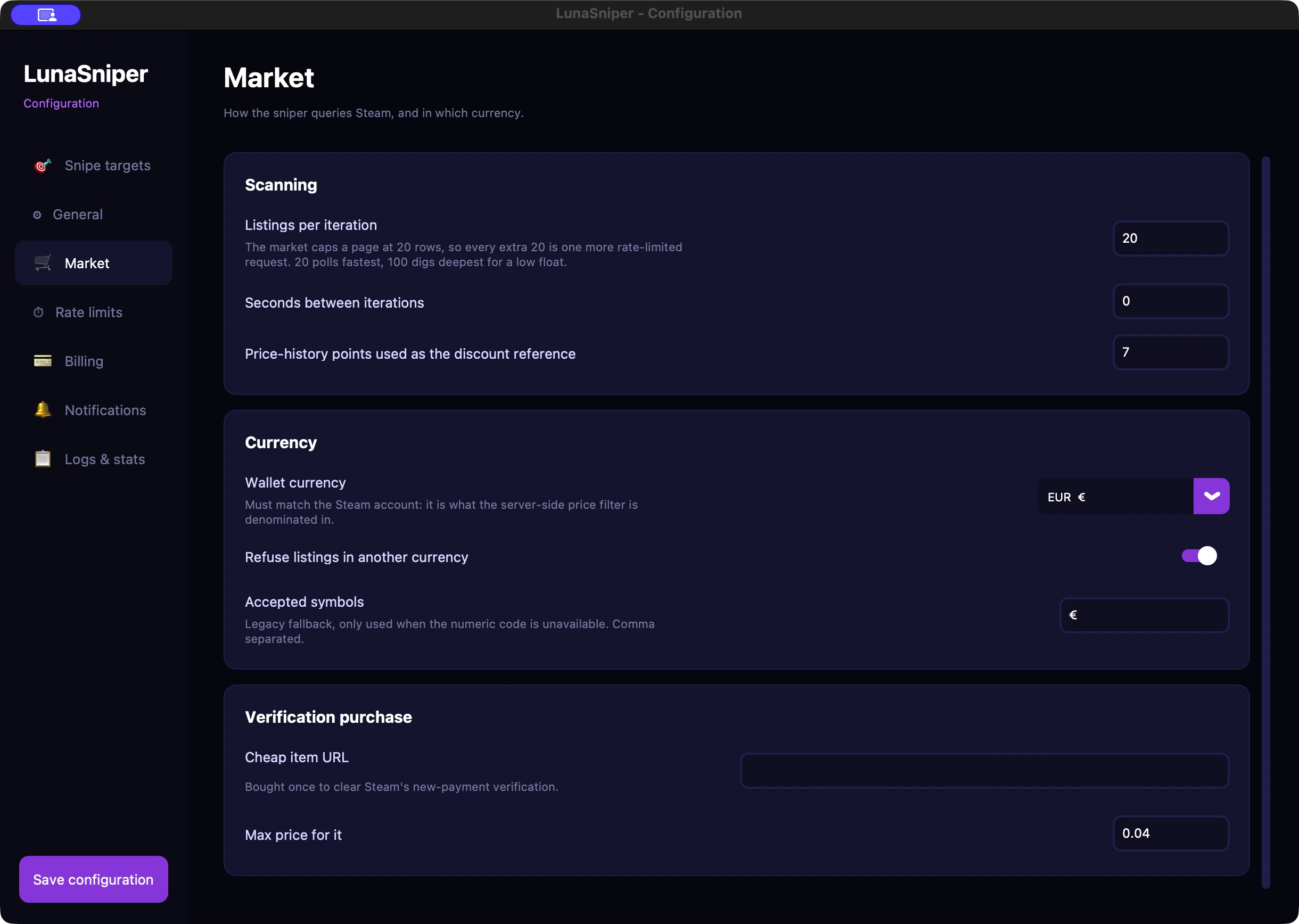
Task: Go to the General settings page
Action: [x=93, y=214]
